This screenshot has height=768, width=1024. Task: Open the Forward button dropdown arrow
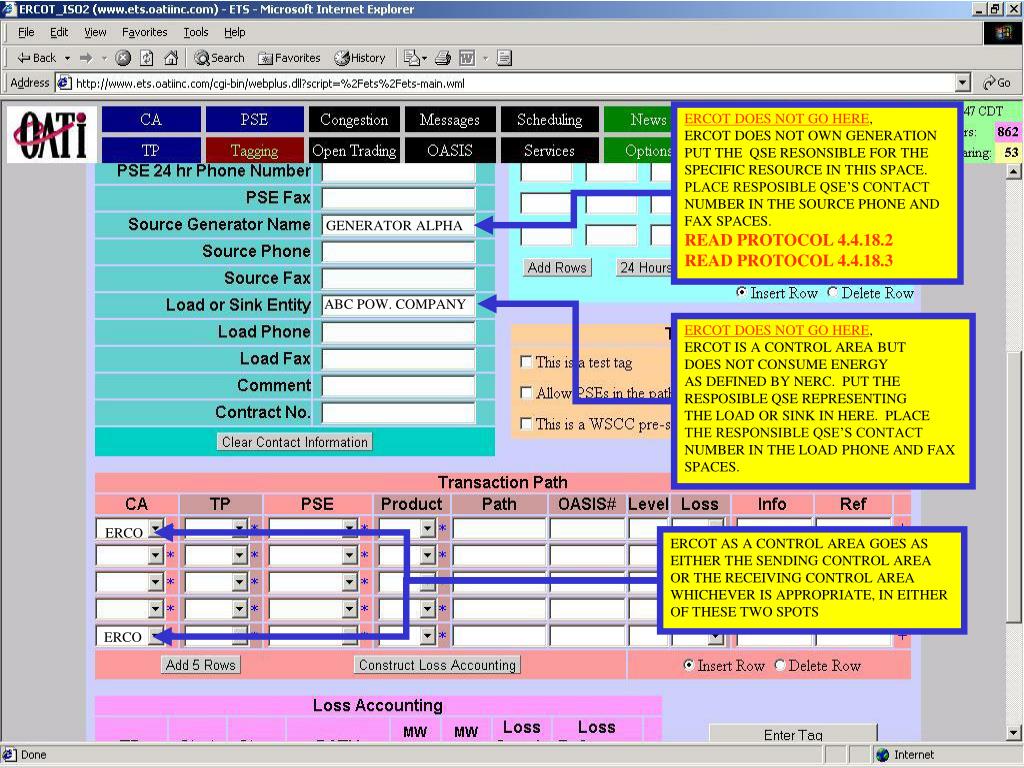[x=104, y=58]
